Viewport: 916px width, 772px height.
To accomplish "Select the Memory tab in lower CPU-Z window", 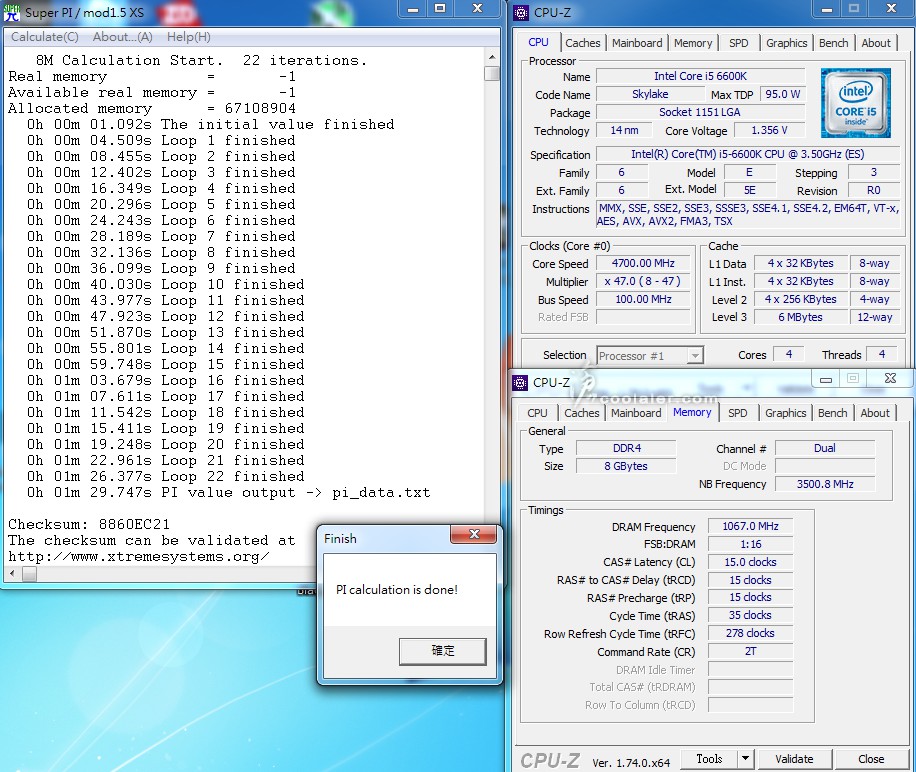I will [x=692, y=412].
